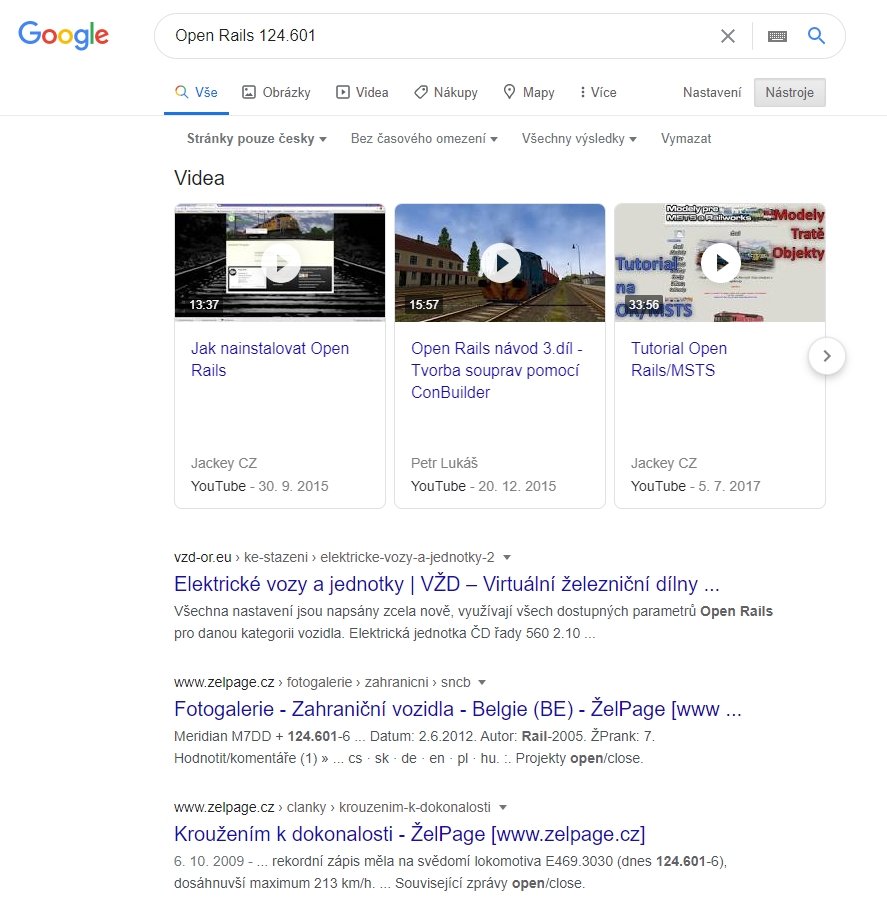Open the Všechny výsledky dropdown
This screenshot has width=887, height=916.
579,138
